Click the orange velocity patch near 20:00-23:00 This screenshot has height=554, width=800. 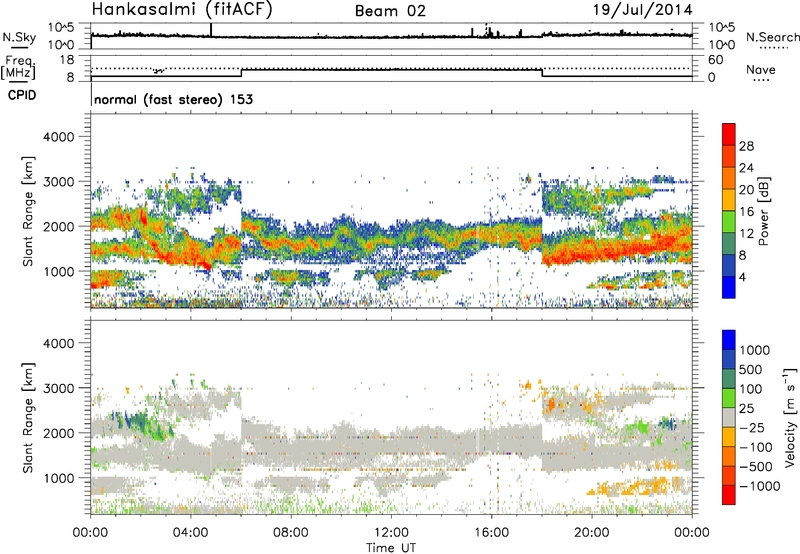pyautogui.click(x=633, y=486)
